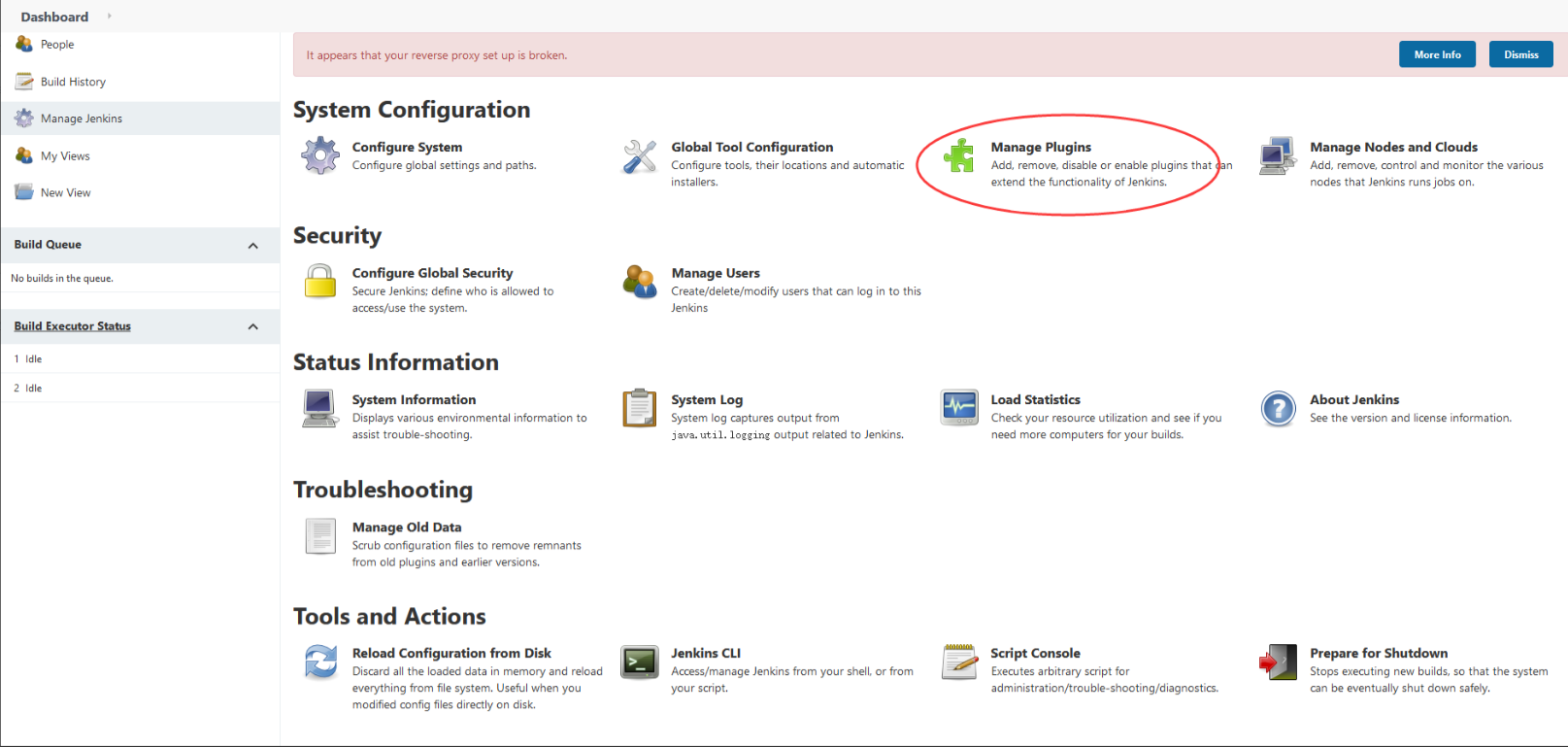Open the Load Statistics link
Screen dimensions: 1568x747
[1035, 399]
